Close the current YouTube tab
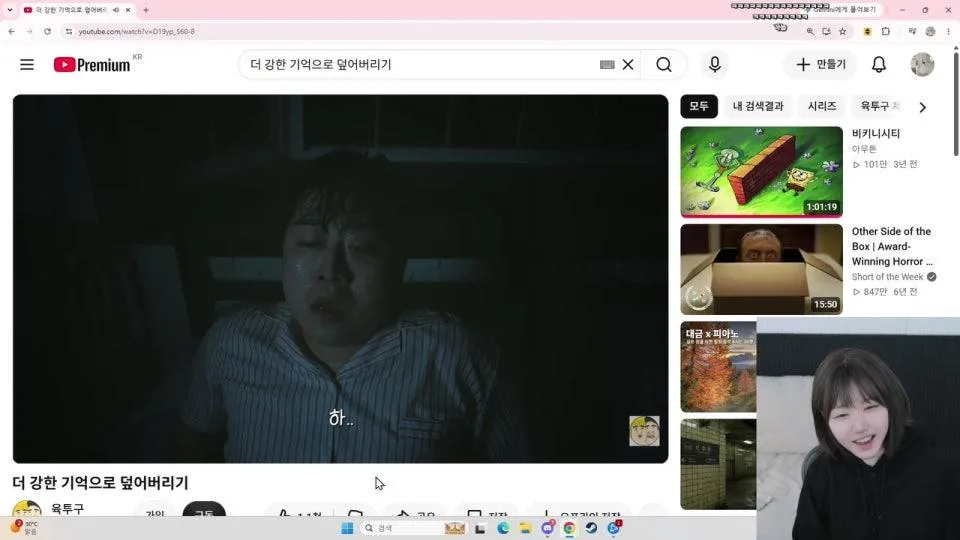Image resolution: width=960 pixels, height=540 pixels. (127, 10)
